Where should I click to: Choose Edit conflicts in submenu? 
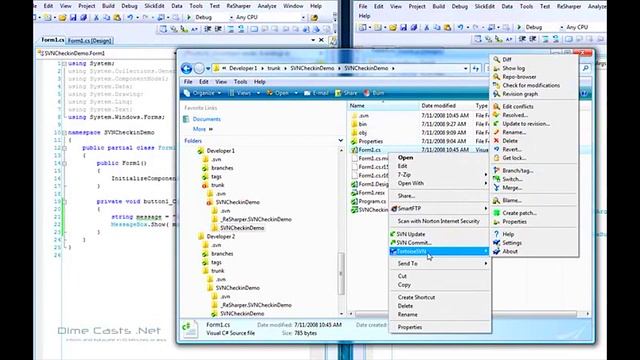518,107
